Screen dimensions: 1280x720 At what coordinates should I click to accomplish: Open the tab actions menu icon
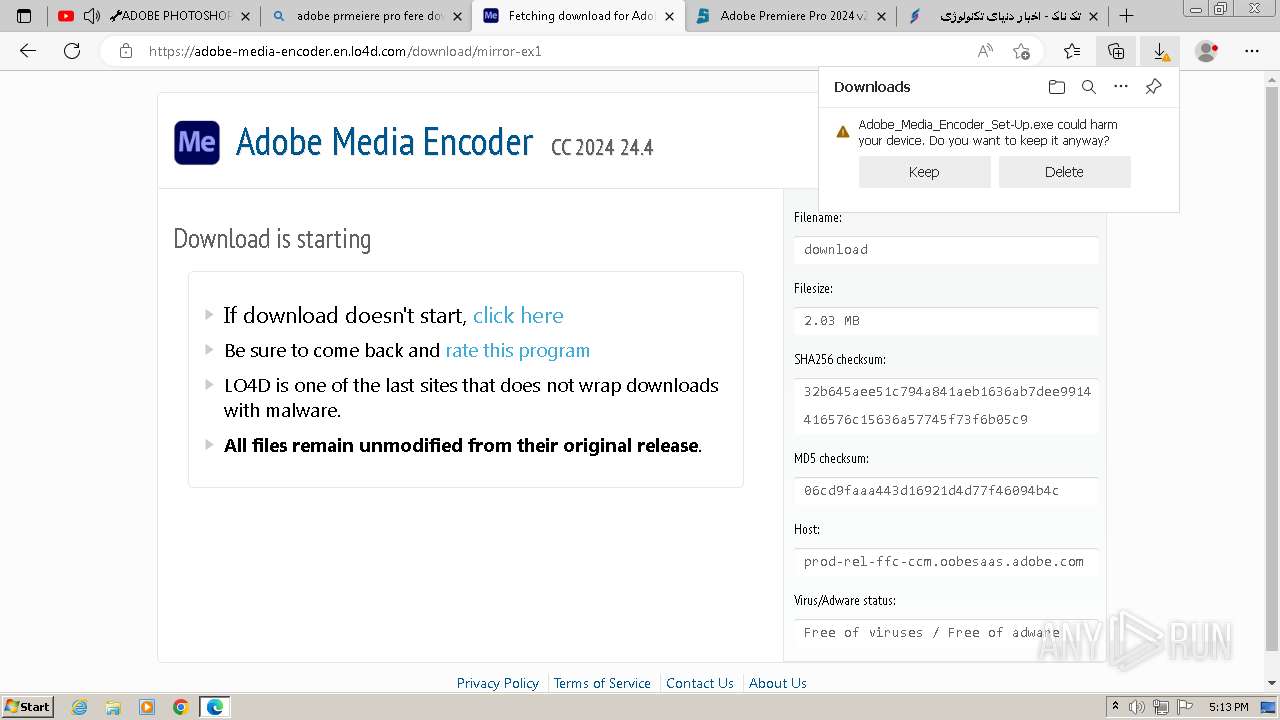(24, 16)
